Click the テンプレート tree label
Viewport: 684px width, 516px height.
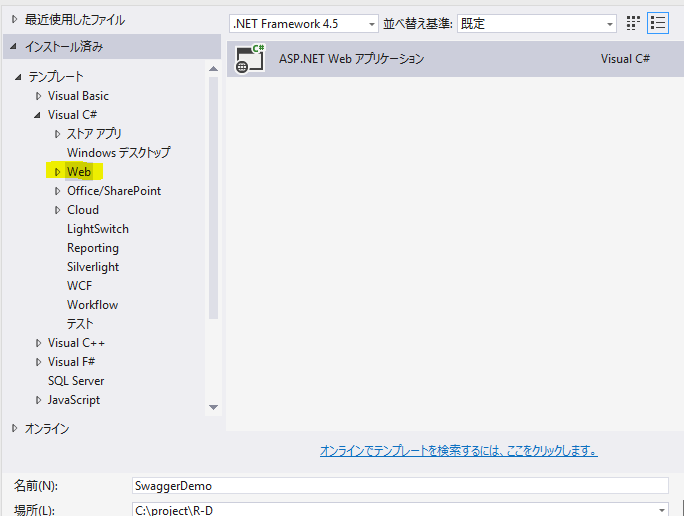click(x=56, y=77)
